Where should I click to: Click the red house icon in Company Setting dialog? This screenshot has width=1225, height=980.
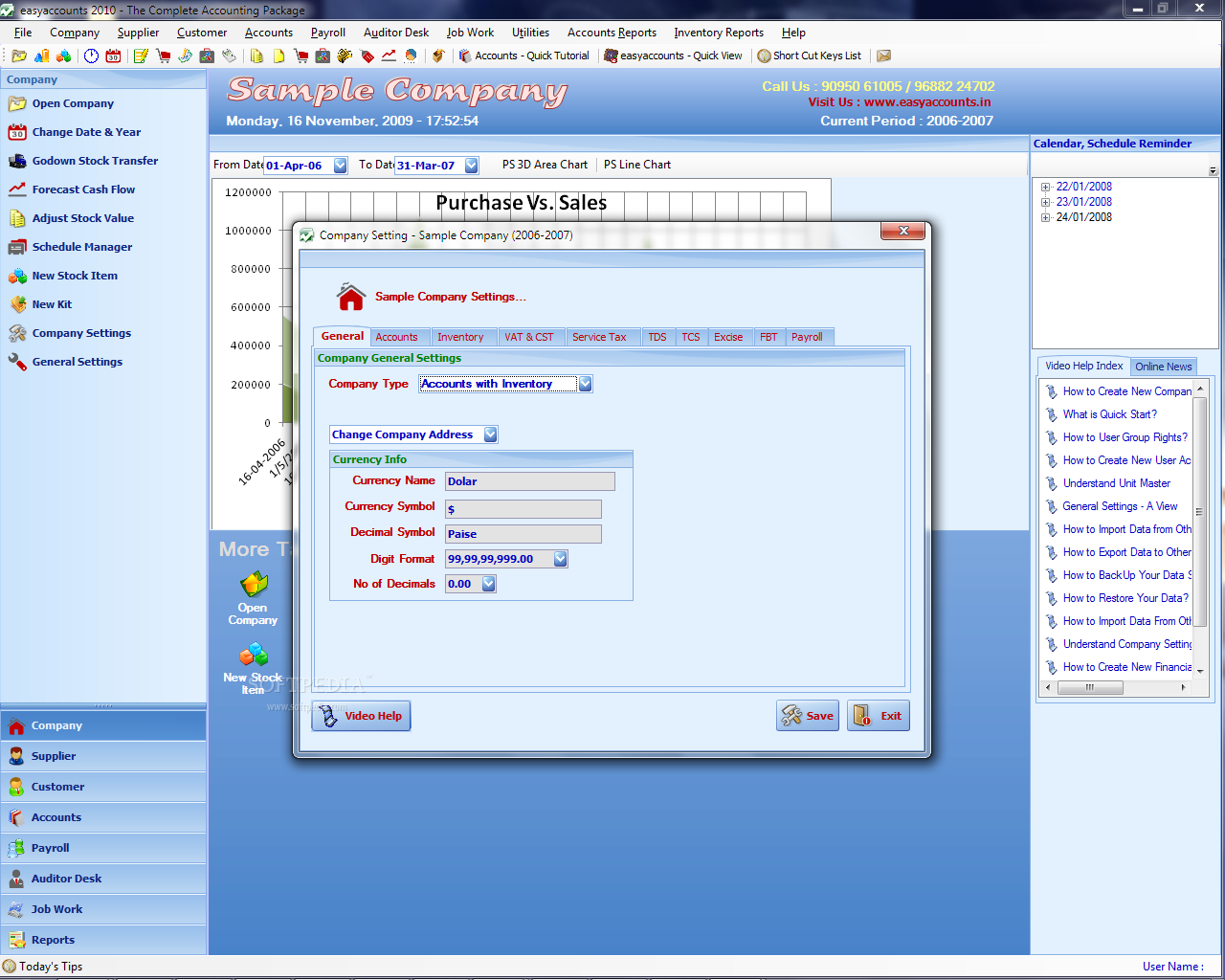point(351,297)
